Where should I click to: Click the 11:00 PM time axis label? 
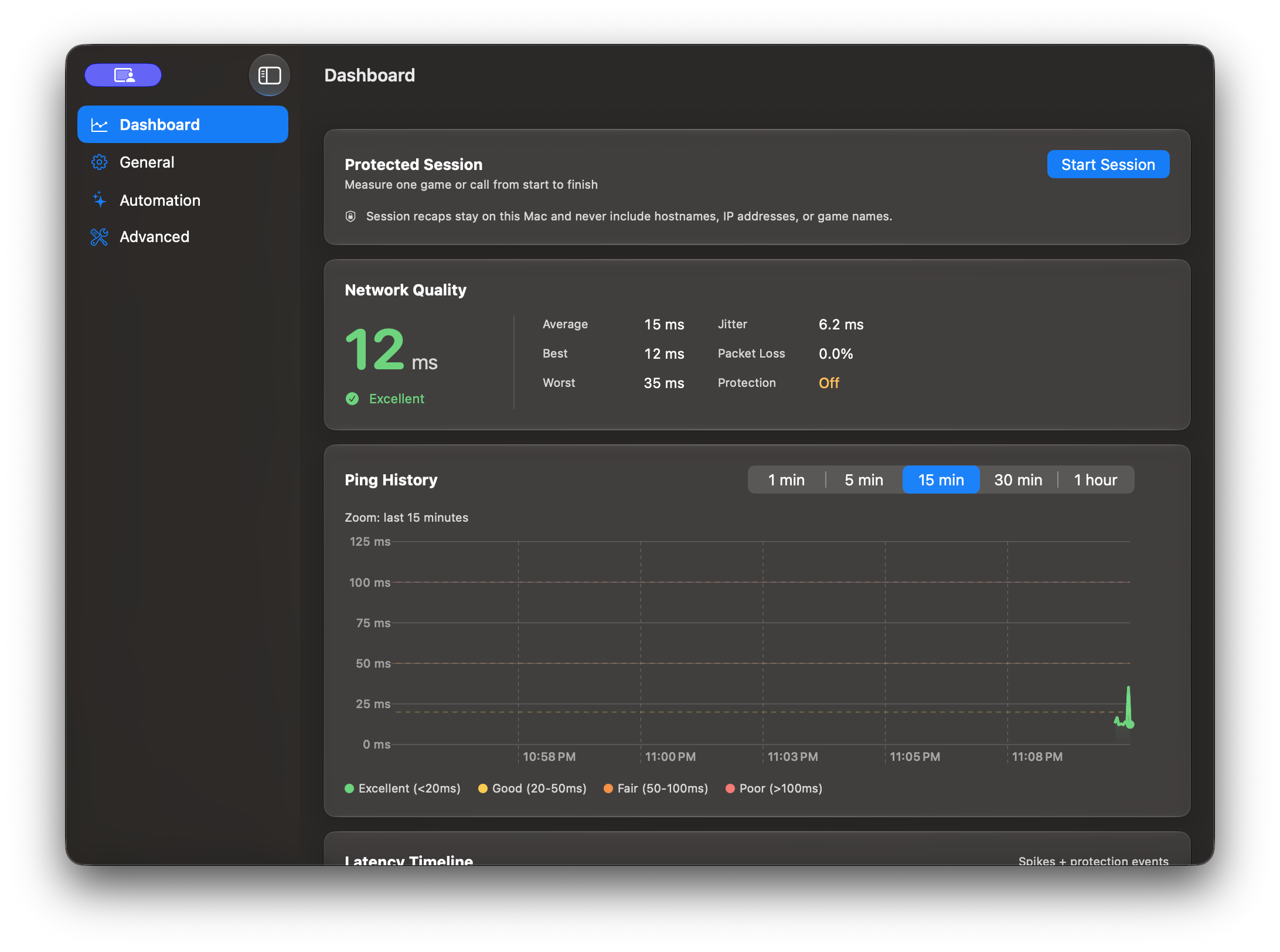click(x=670, y=757)
